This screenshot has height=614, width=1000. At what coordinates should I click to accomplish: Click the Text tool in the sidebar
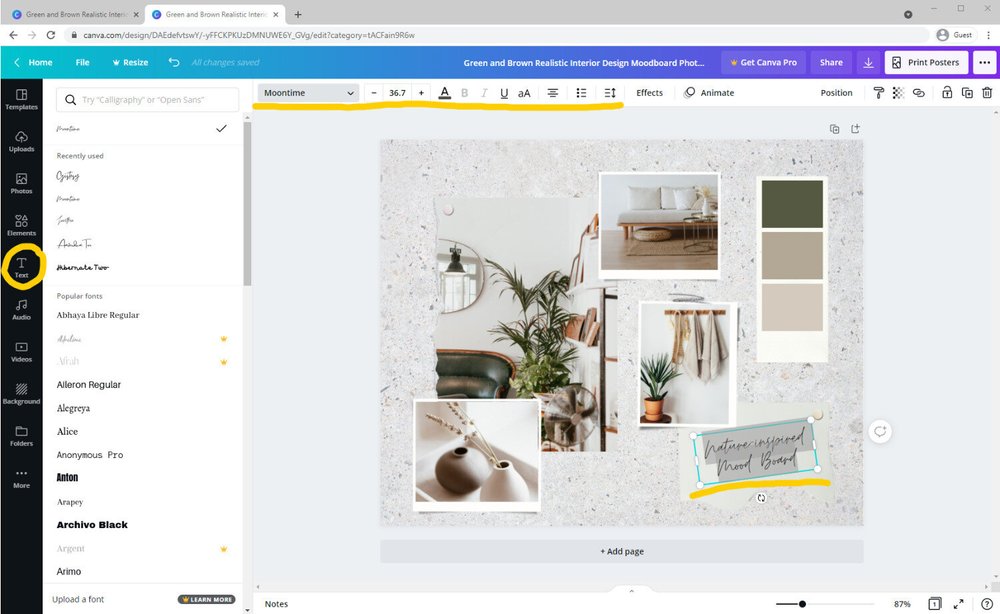[21, 267]
